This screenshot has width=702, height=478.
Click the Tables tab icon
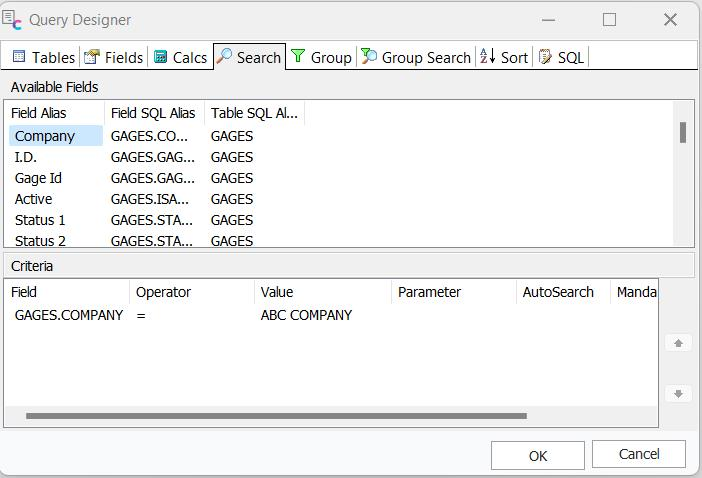(x=19, y=57)
